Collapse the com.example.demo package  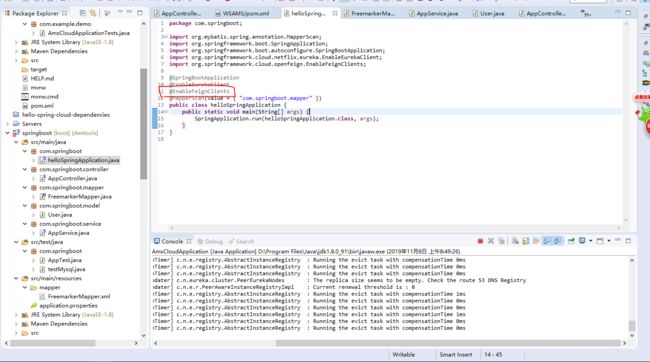25,24
